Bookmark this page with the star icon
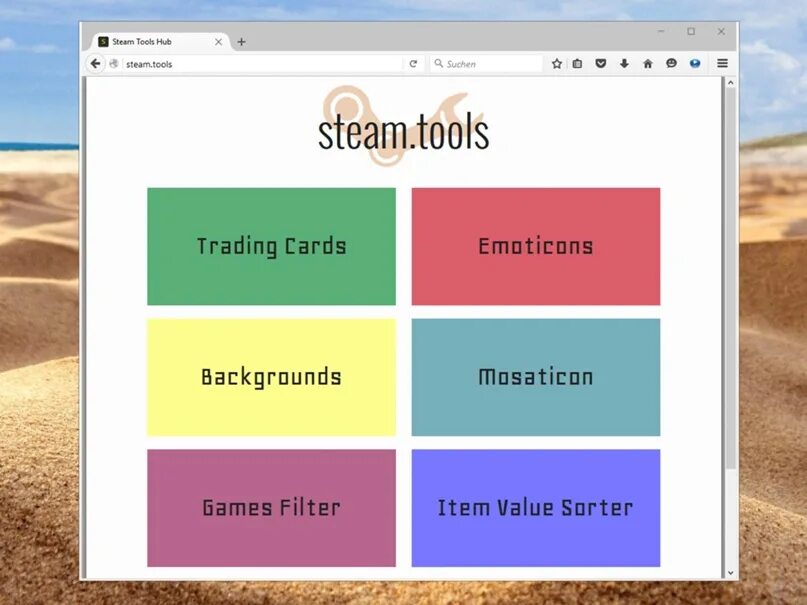Viewport: 807px width, 605px height. click(556, 63)
